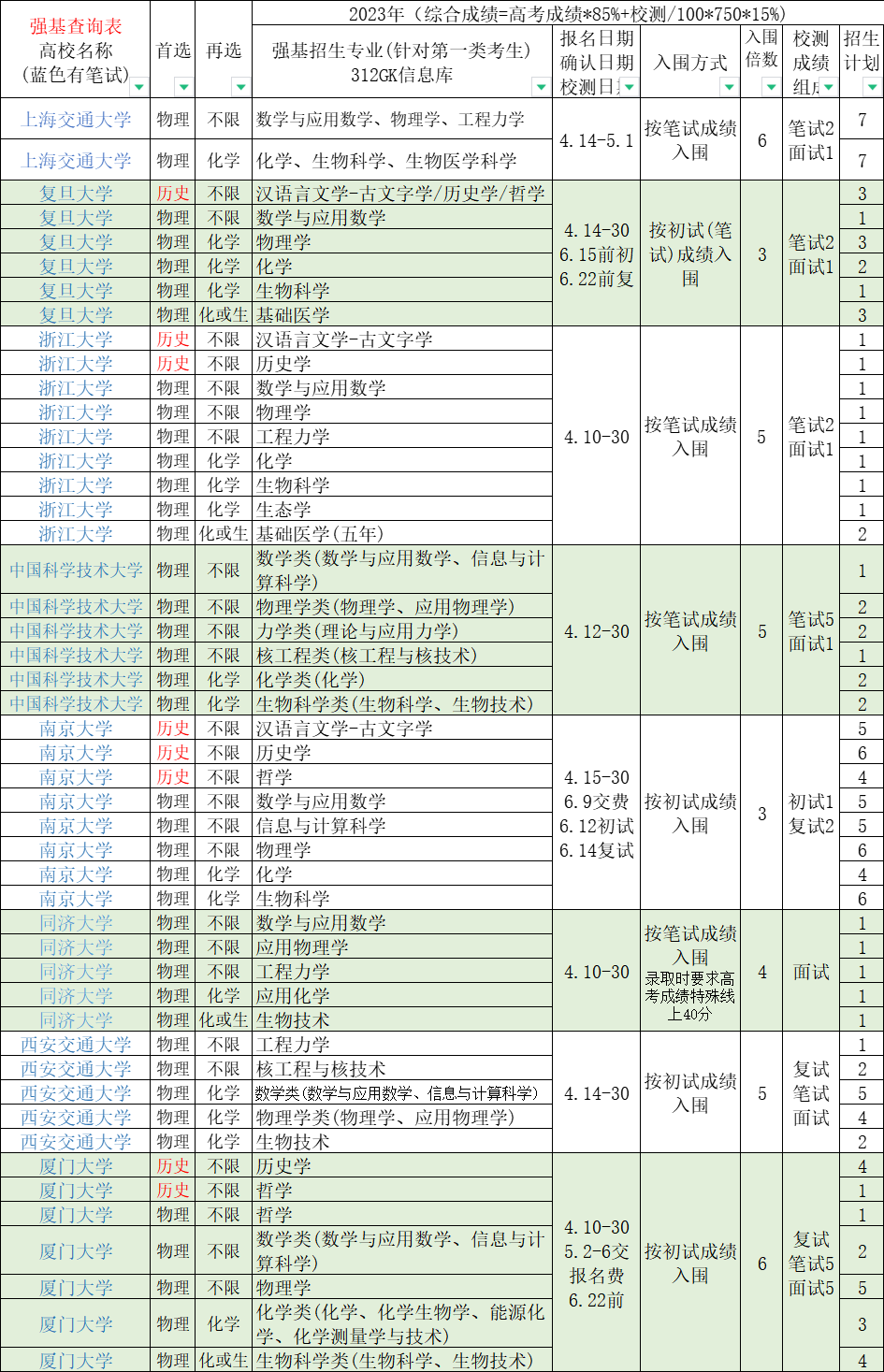Select 同济大学 面试 校测 cell

tap(811, 971)
